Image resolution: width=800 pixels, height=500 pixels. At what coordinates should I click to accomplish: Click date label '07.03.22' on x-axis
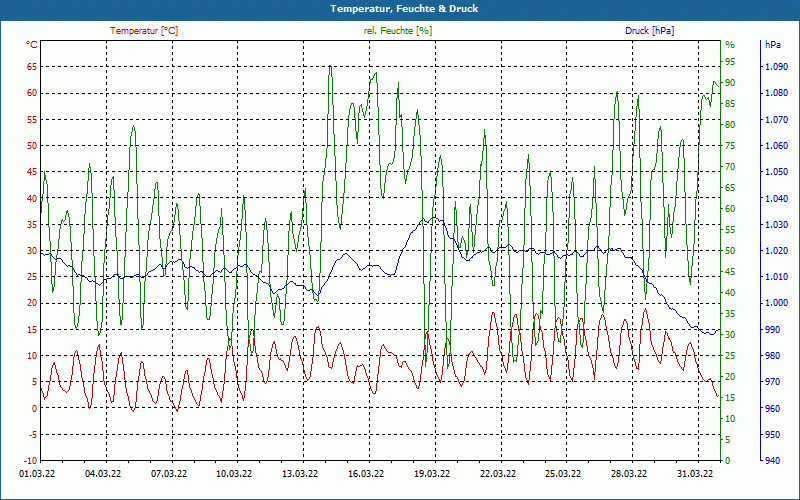[169, 473]
